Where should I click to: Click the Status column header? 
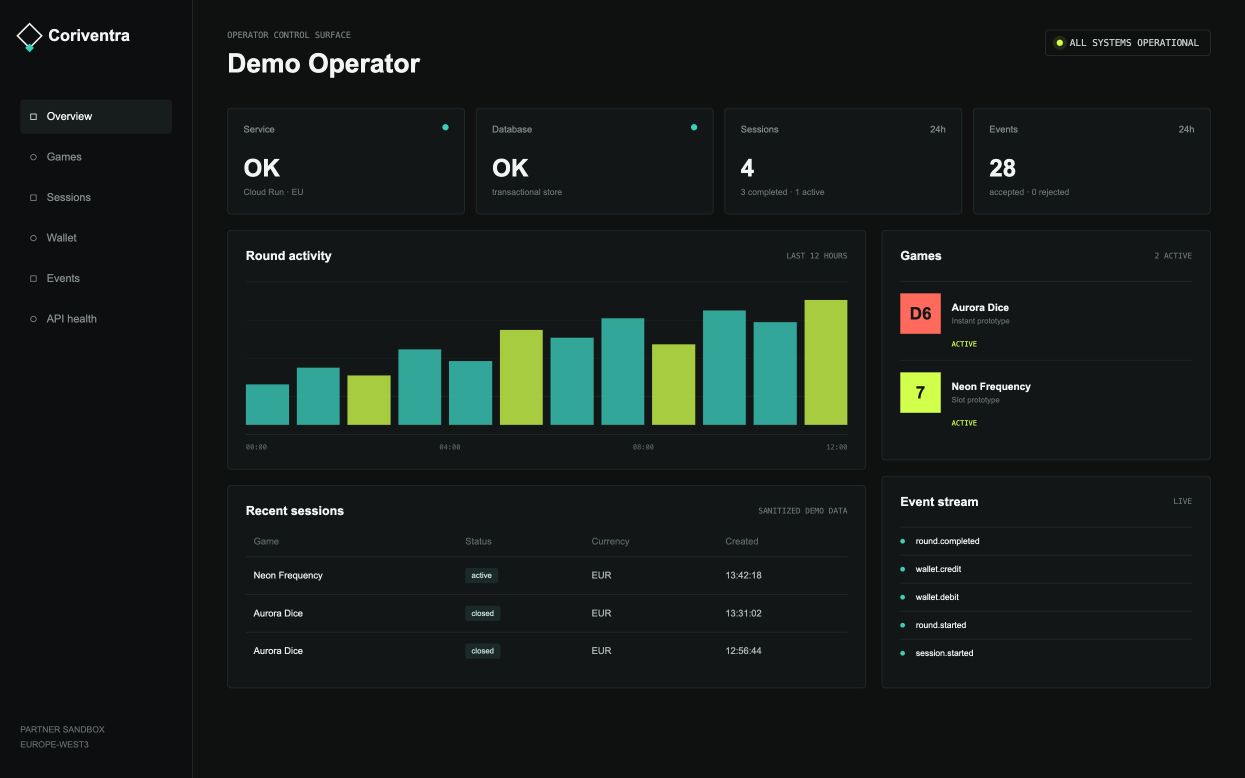(479, 541)
